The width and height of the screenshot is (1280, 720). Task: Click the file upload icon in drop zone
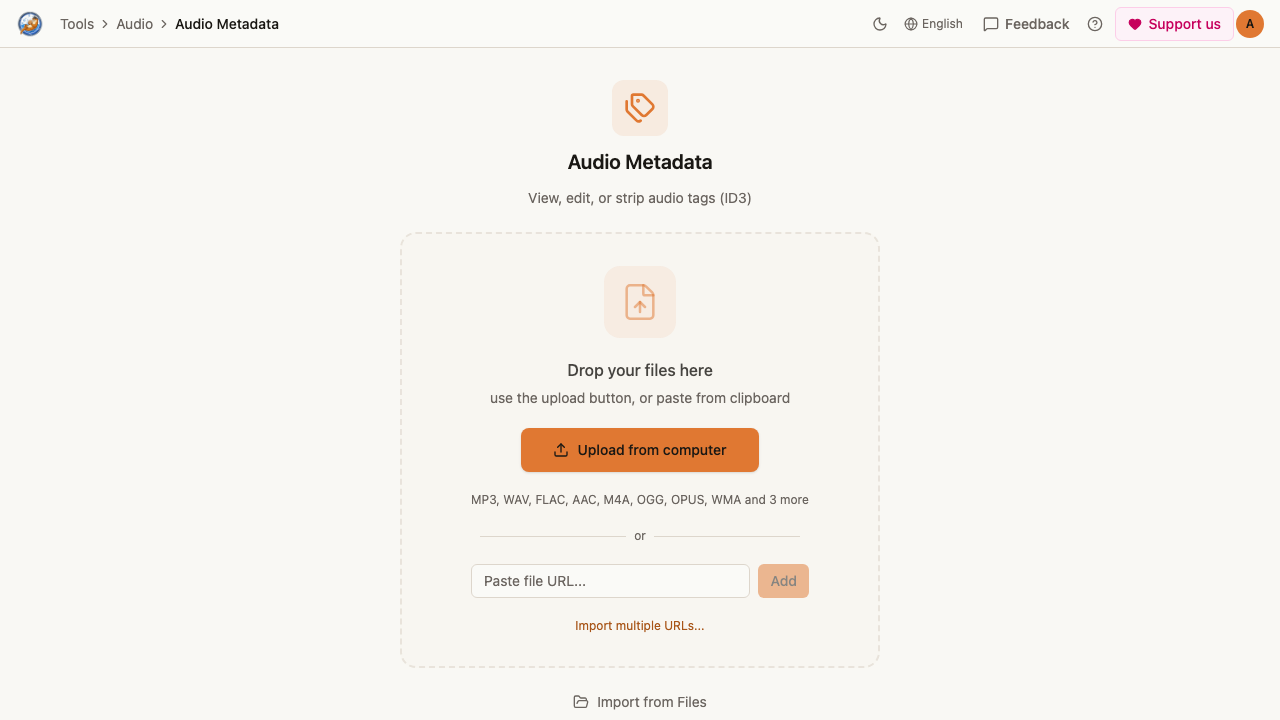[x=640, y=302]
